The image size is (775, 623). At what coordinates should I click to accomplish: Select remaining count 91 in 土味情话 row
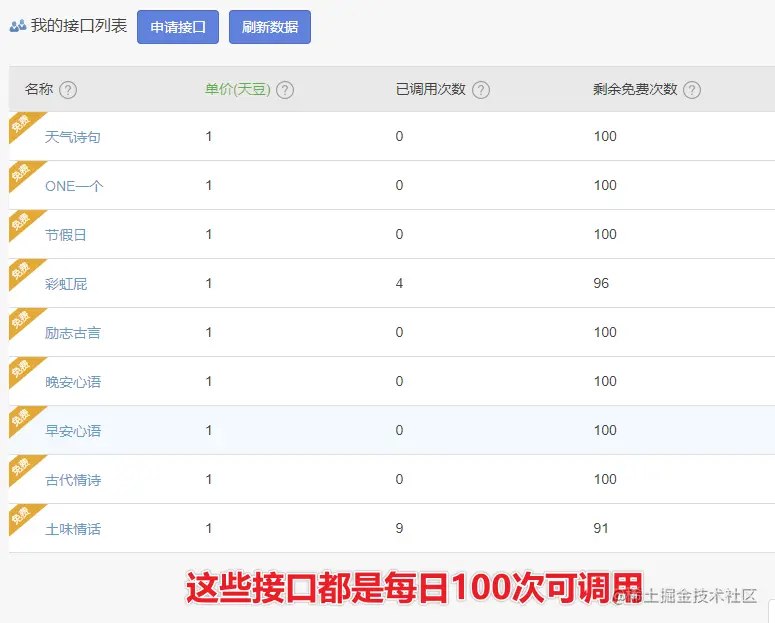(x=601, y=528)
